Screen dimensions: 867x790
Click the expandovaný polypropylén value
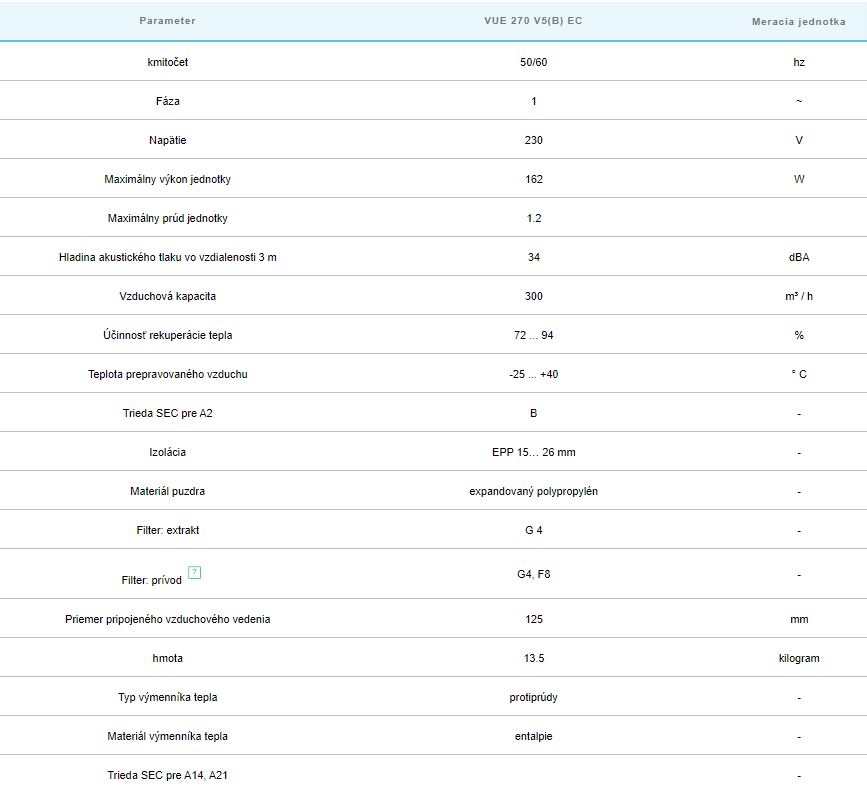click(533, 491)
